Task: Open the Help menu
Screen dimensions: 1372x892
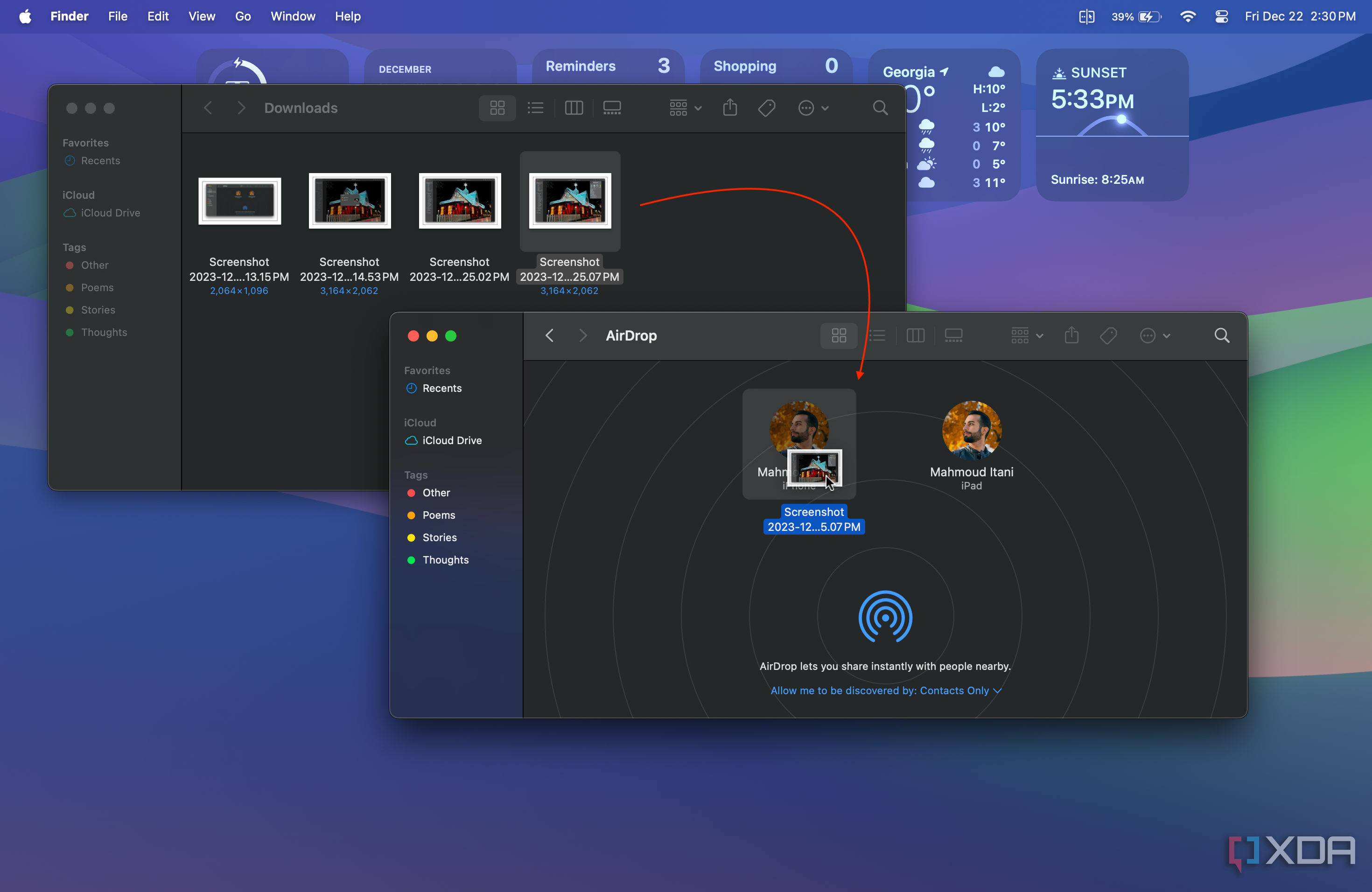Action: pyautogui.click(x=348, y=16)
